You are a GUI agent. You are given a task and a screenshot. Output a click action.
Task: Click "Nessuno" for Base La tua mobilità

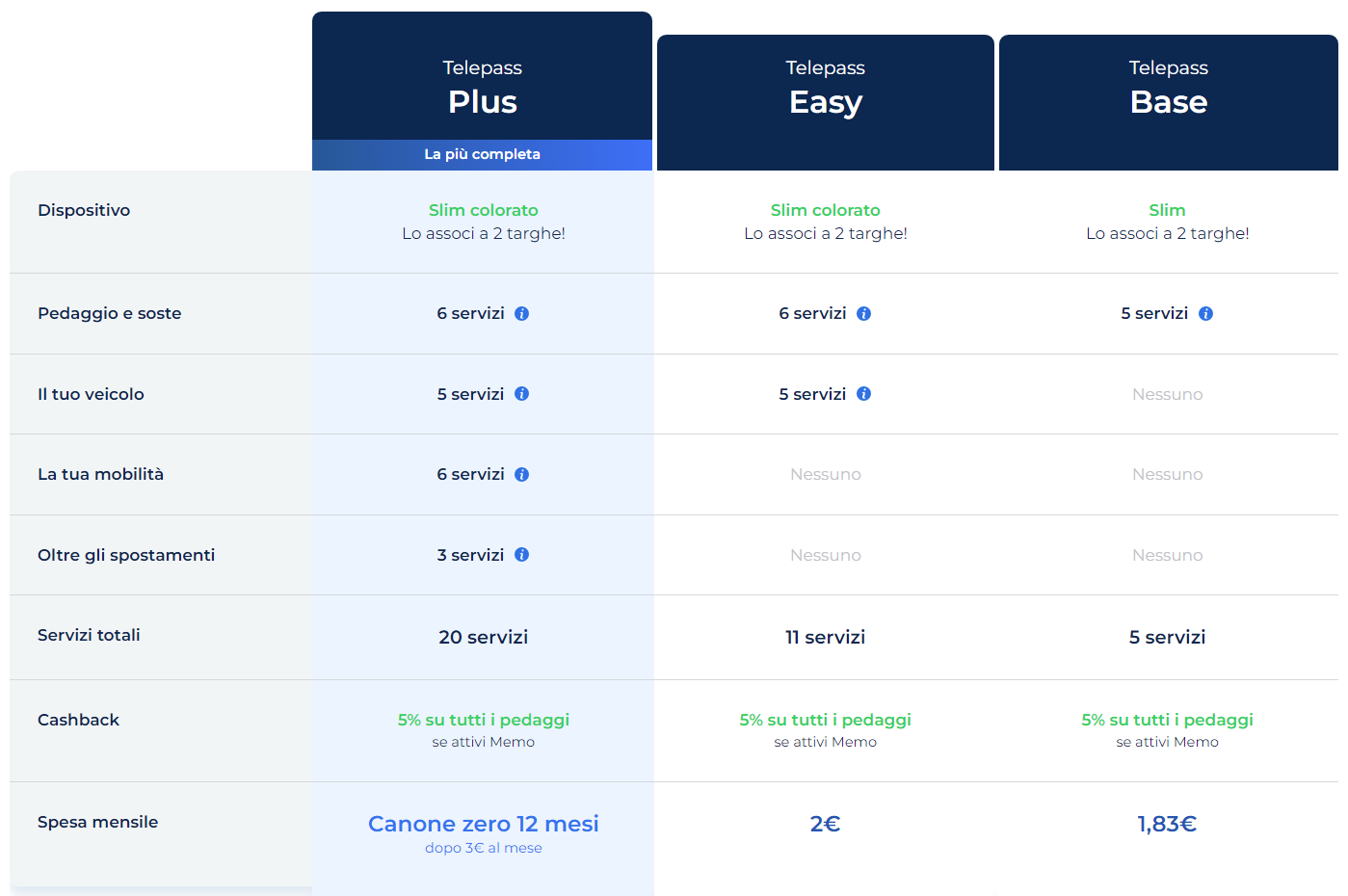pyautogui.click(x=1167, y=474)
